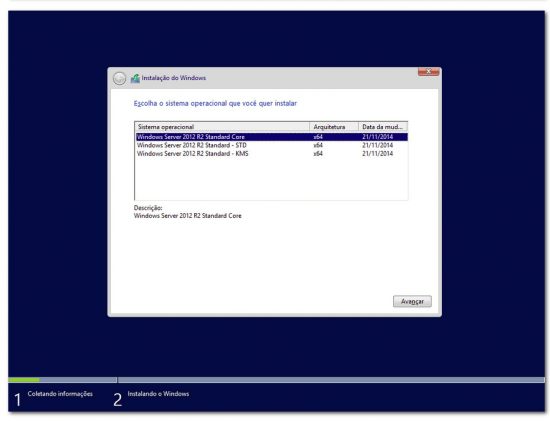The height and width of the screenshot is (421, 550).
Task: Click the description text Windows Server 2012 R2 Standard Core
Action: 188,216
